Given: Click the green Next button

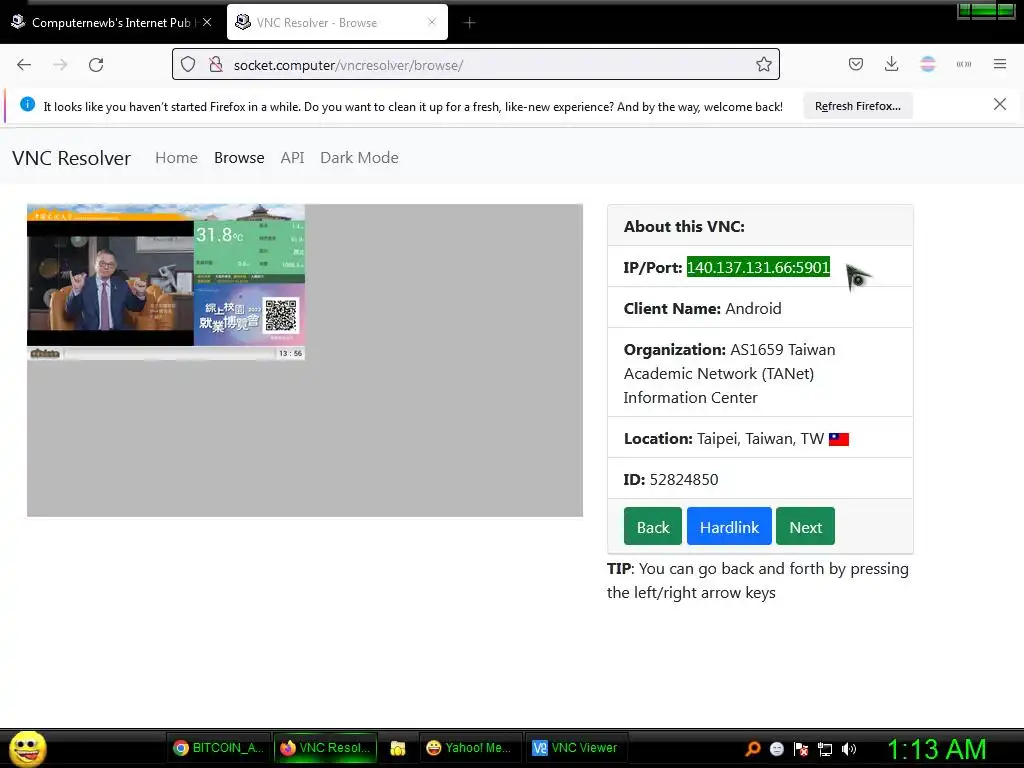Looking at the screenshot, I should click(805, 526).
